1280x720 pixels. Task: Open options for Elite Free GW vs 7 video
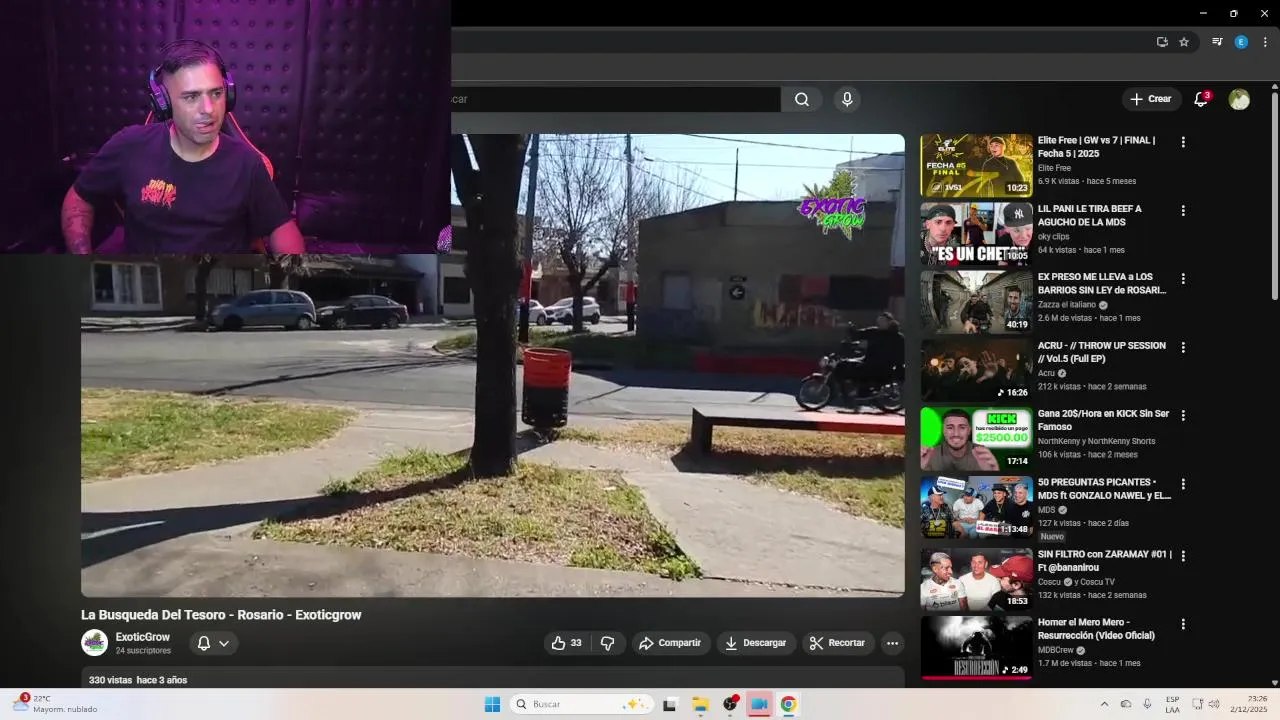(1183, 142)
